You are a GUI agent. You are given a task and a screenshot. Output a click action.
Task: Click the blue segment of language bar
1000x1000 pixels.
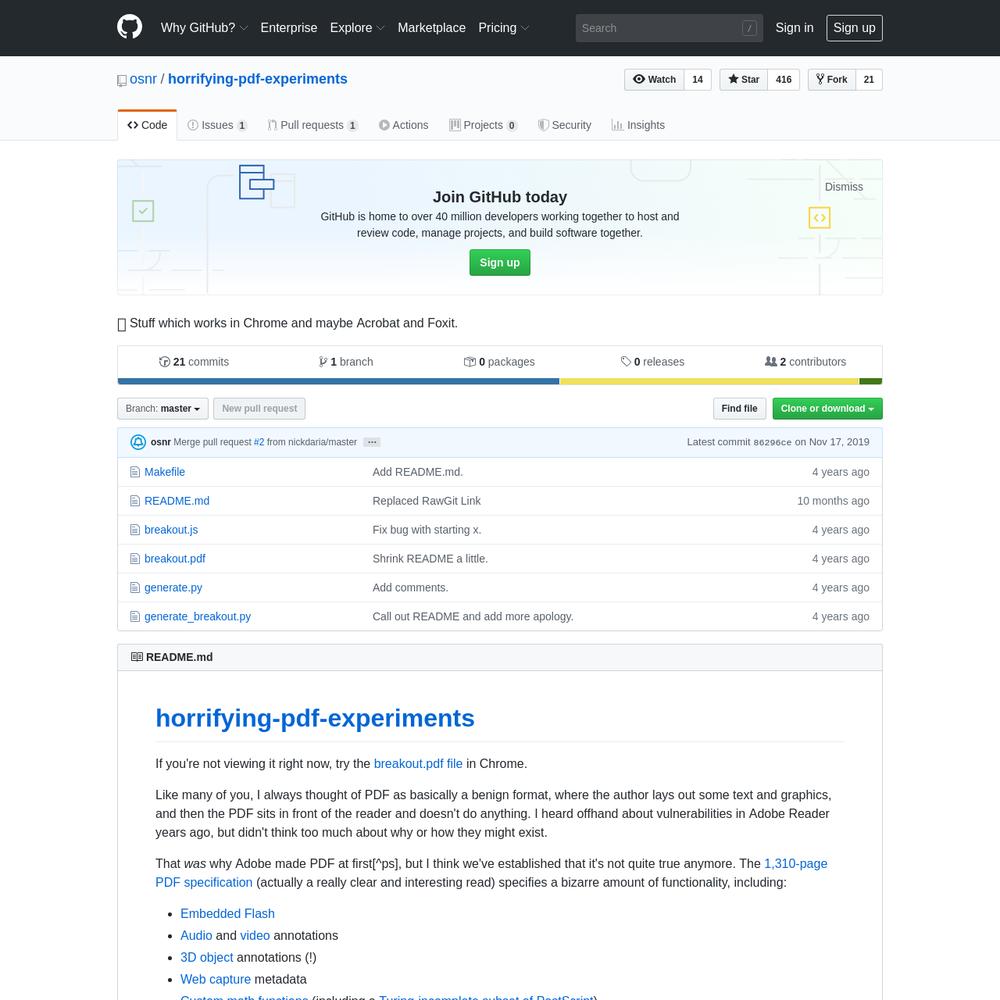pos(339,381)
